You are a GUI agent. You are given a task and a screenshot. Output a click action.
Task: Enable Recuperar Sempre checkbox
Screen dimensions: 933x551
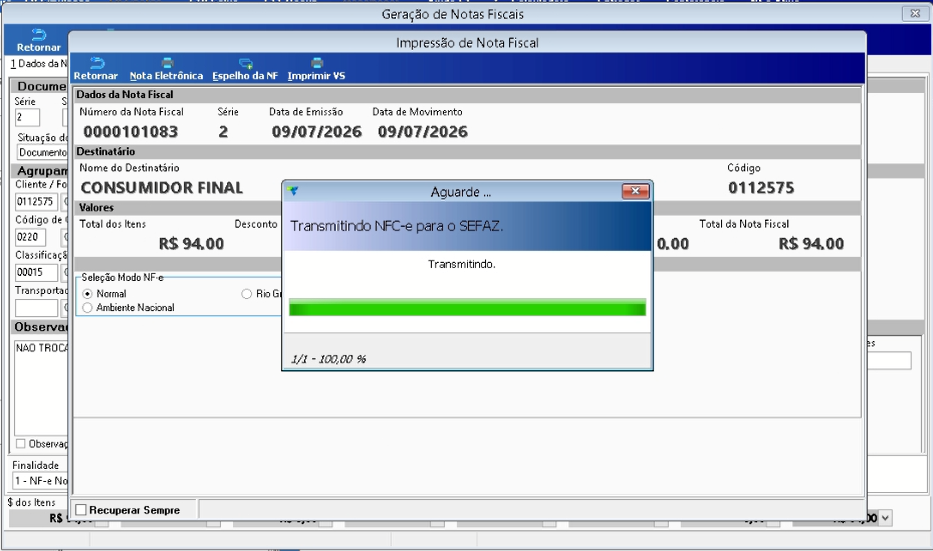(x=81, y=510)
